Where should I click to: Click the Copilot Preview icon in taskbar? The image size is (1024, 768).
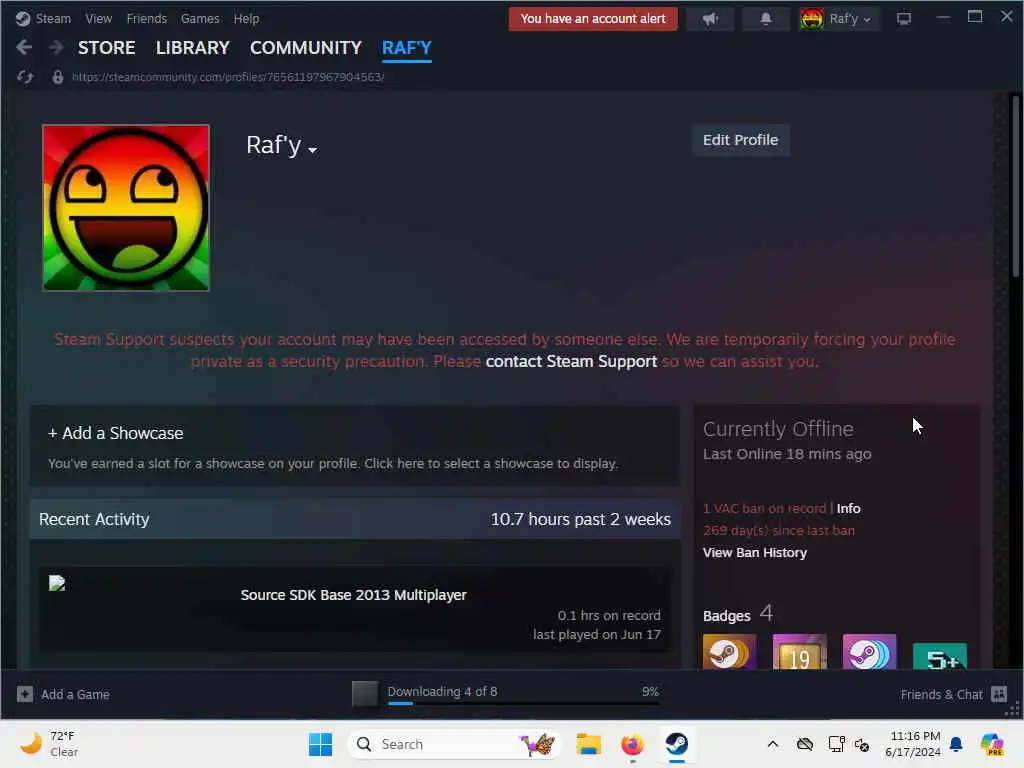[x=993, y=744]
